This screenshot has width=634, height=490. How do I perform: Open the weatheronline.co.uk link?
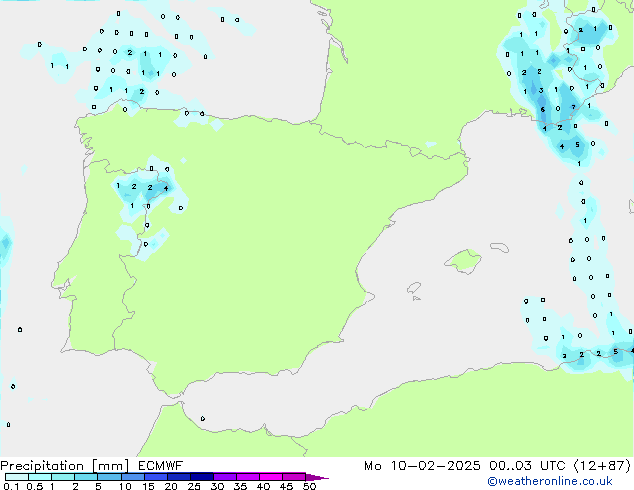549,481
